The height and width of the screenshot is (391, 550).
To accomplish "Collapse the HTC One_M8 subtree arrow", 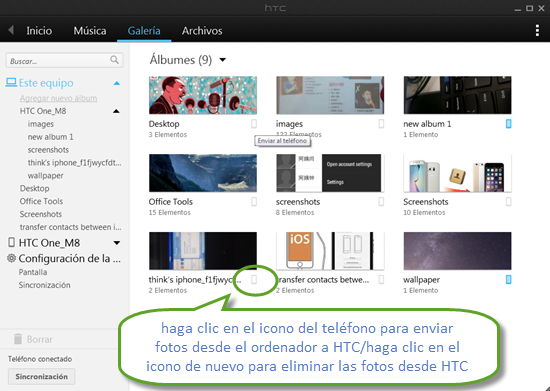I will click(x=116, y=111).
